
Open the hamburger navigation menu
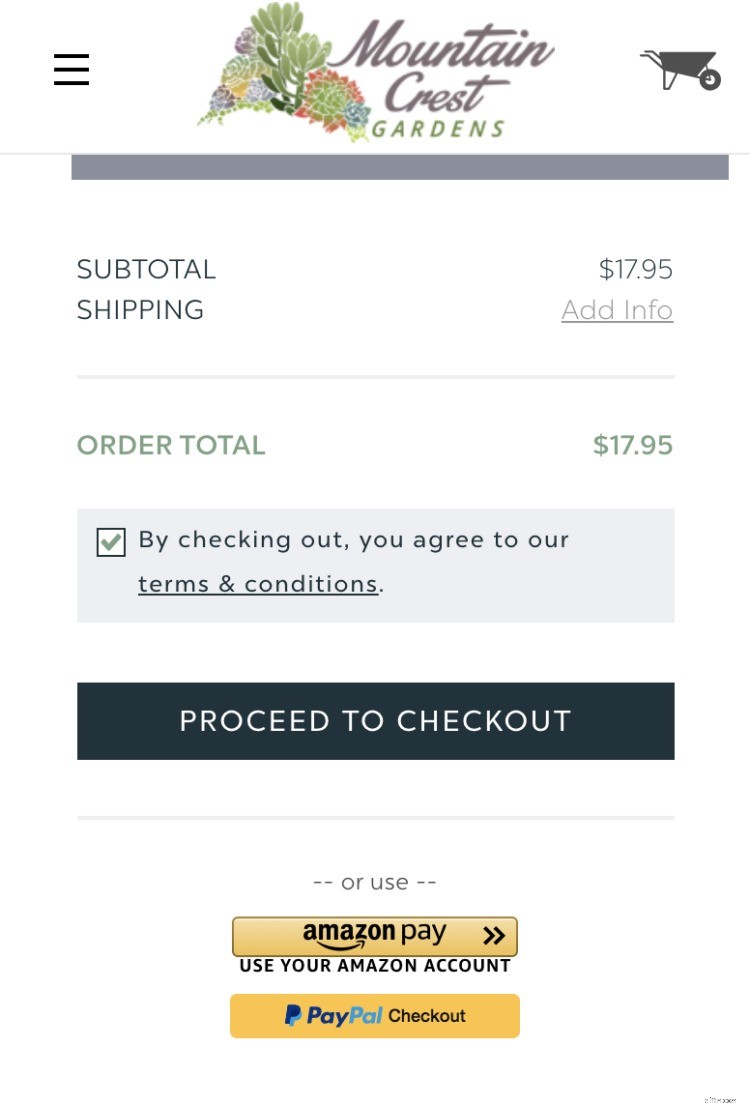71,70
